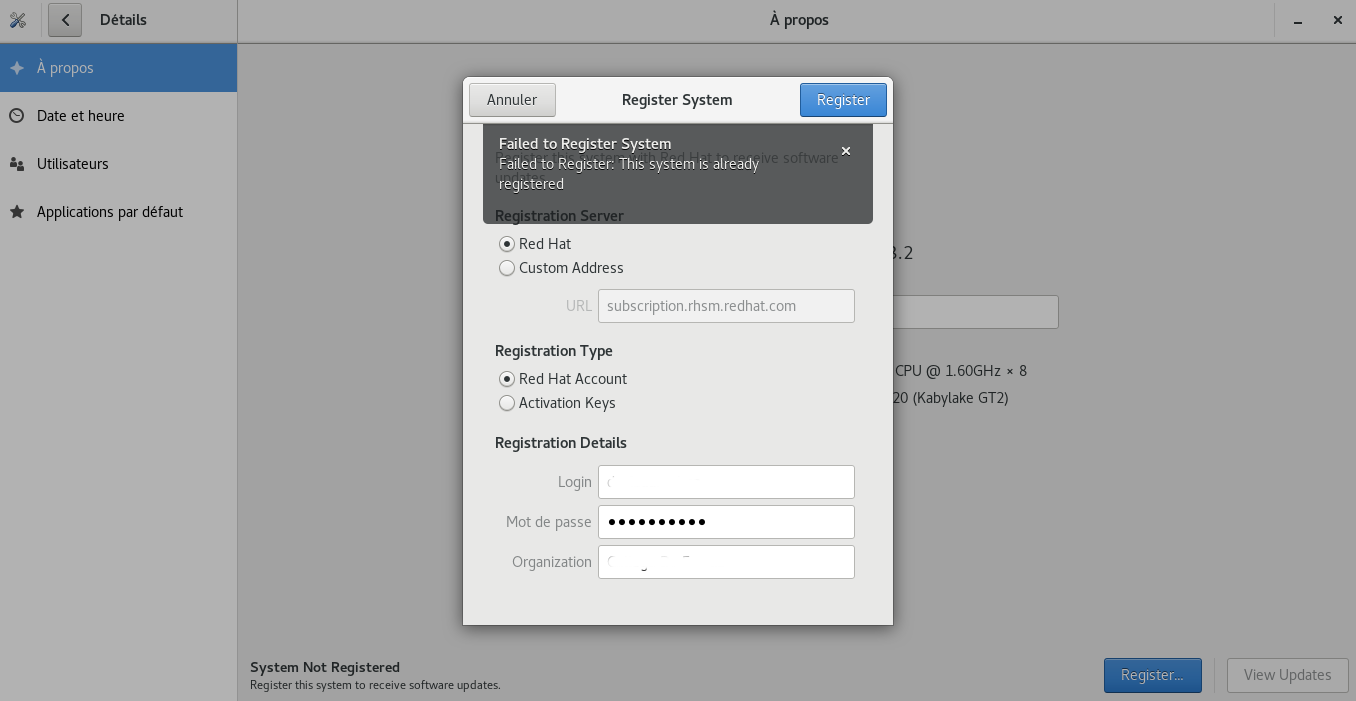Choose Activation Keys registration type
Viewport: 1356px width, 701px height.
click(x=507, y=403)
